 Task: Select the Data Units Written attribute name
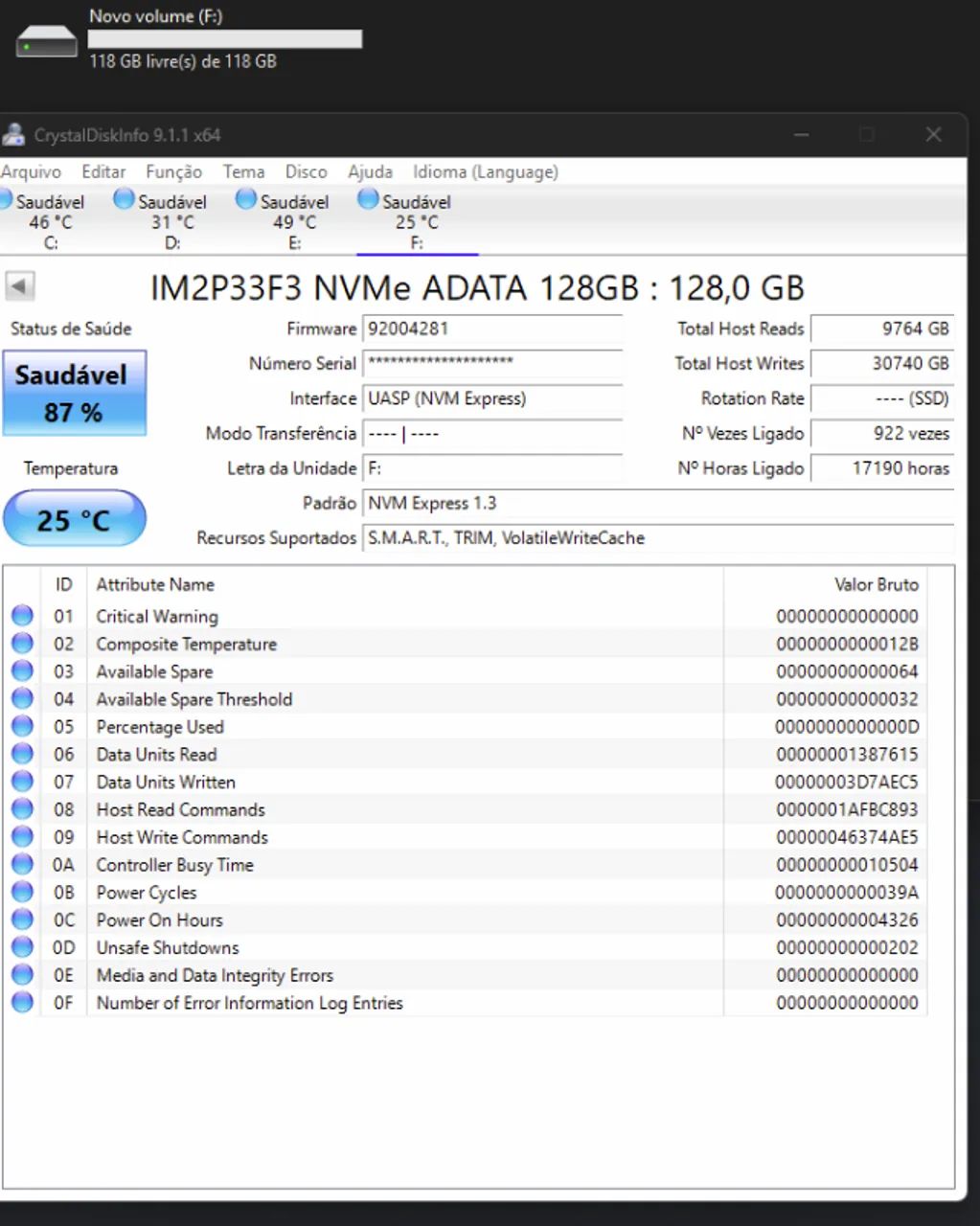click(x=166, y=783)
